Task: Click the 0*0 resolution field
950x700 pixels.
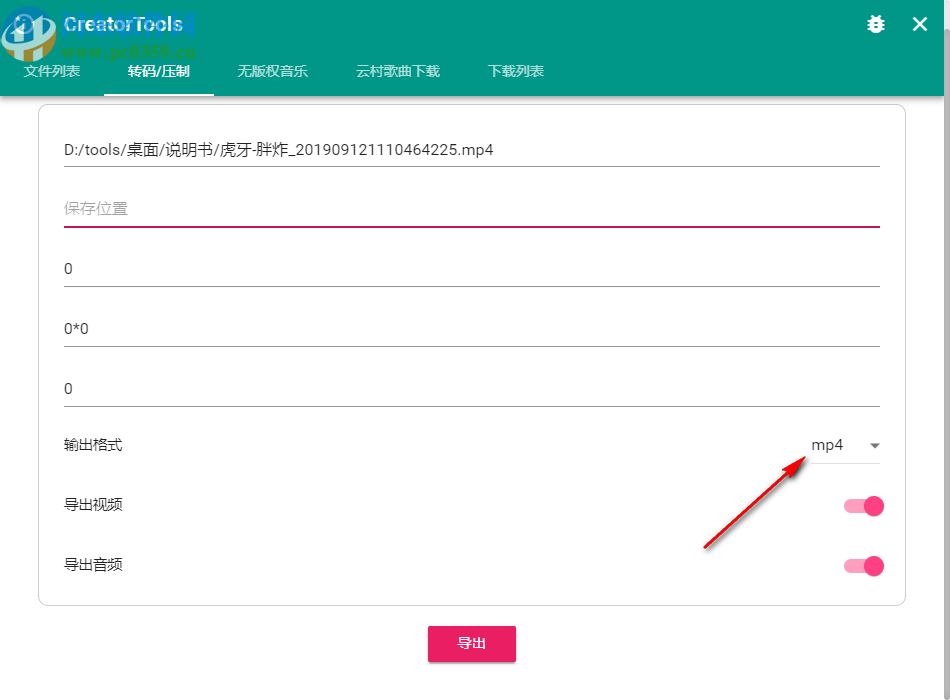Action: [470, 328]
